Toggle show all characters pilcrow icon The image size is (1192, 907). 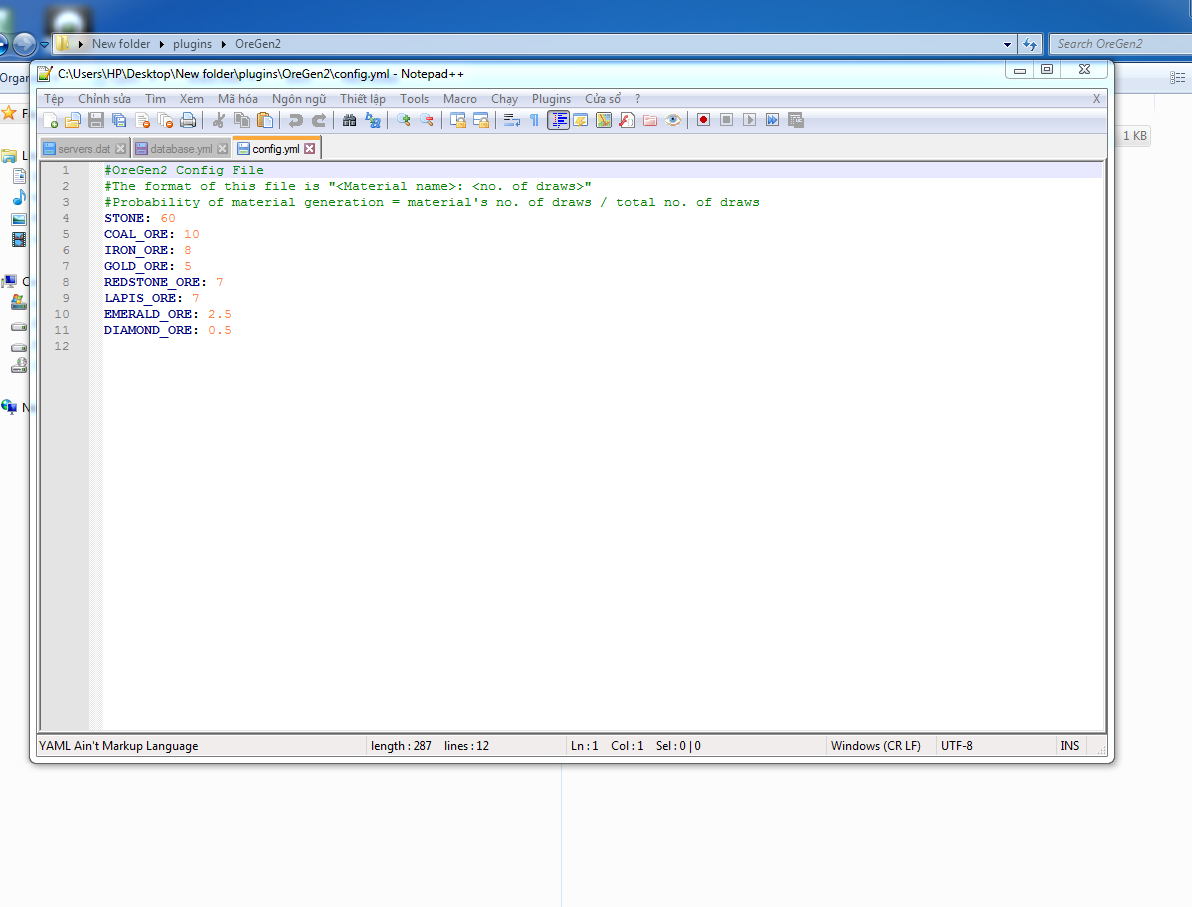(534, 120)
